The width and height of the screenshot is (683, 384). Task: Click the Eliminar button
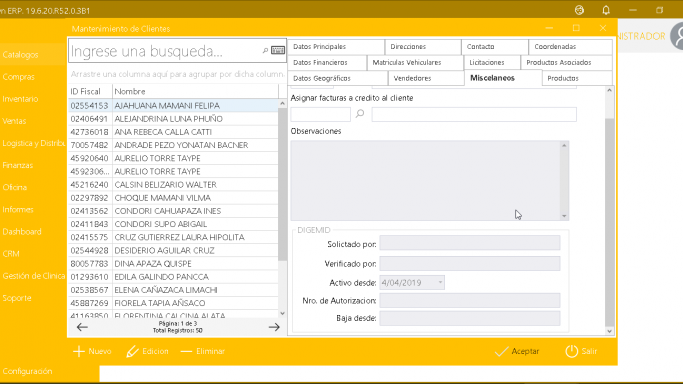point(203,351)
